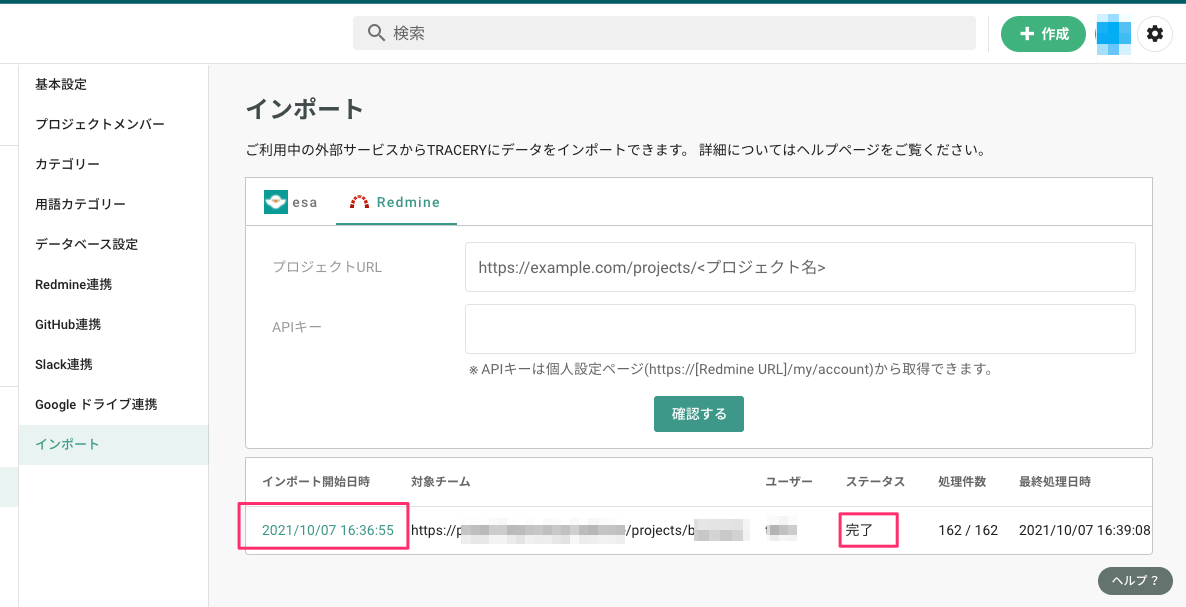Image resolution: width=1186 pixels, height=607 pixels.
Task: Click the Redmine logo icon
Action: click(x=358, y=201)
